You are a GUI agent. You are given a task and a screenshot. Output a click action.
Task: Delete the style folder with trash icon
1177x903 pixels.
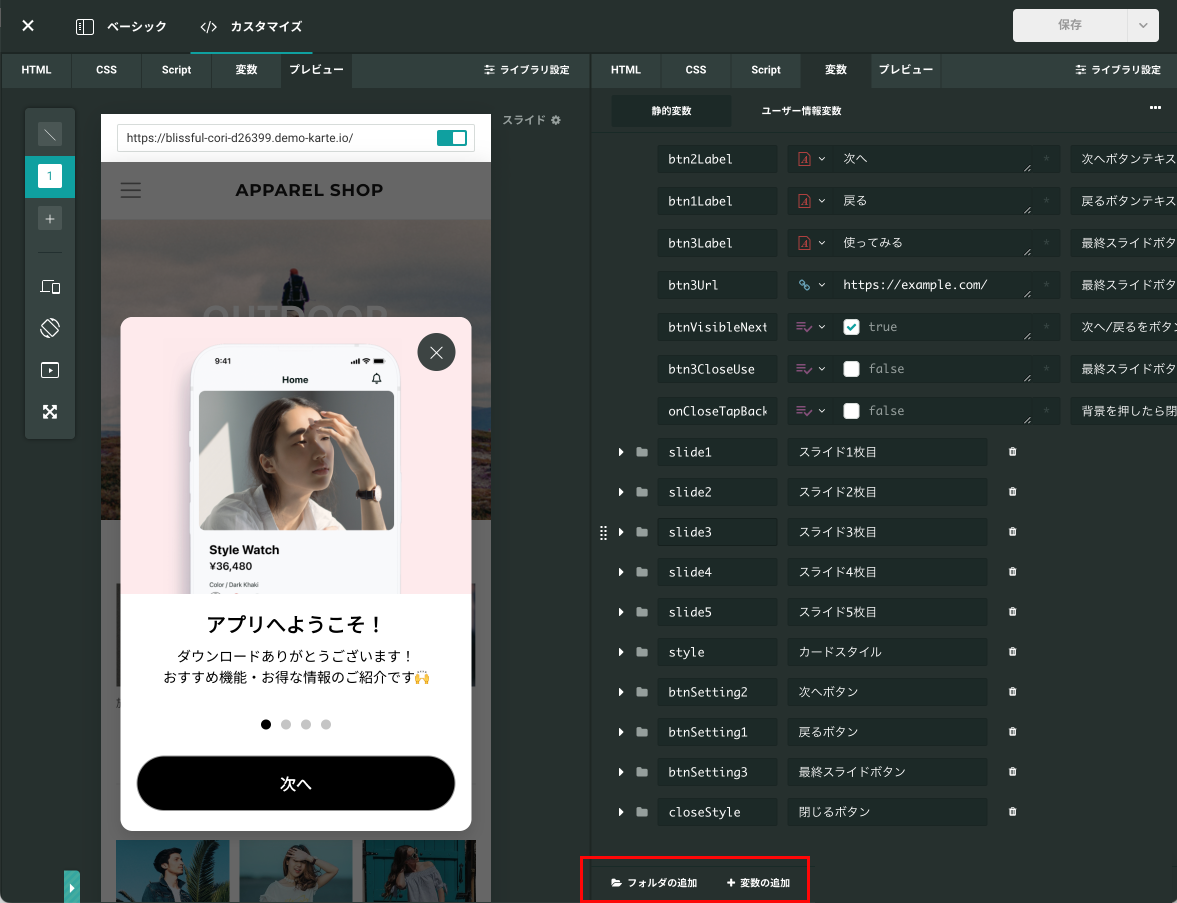[1013, 652]
